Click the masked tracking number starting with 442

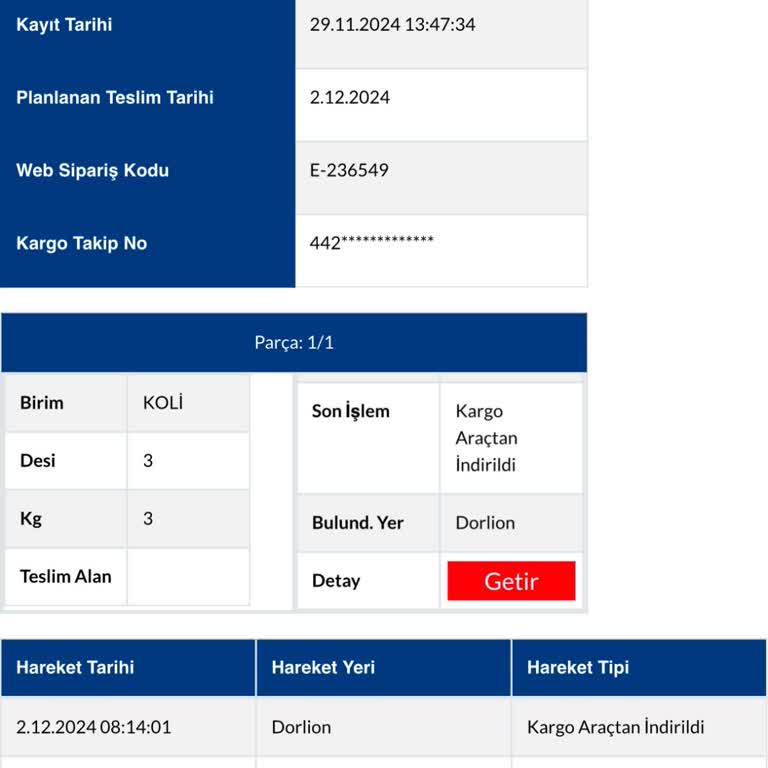[372, 243]
